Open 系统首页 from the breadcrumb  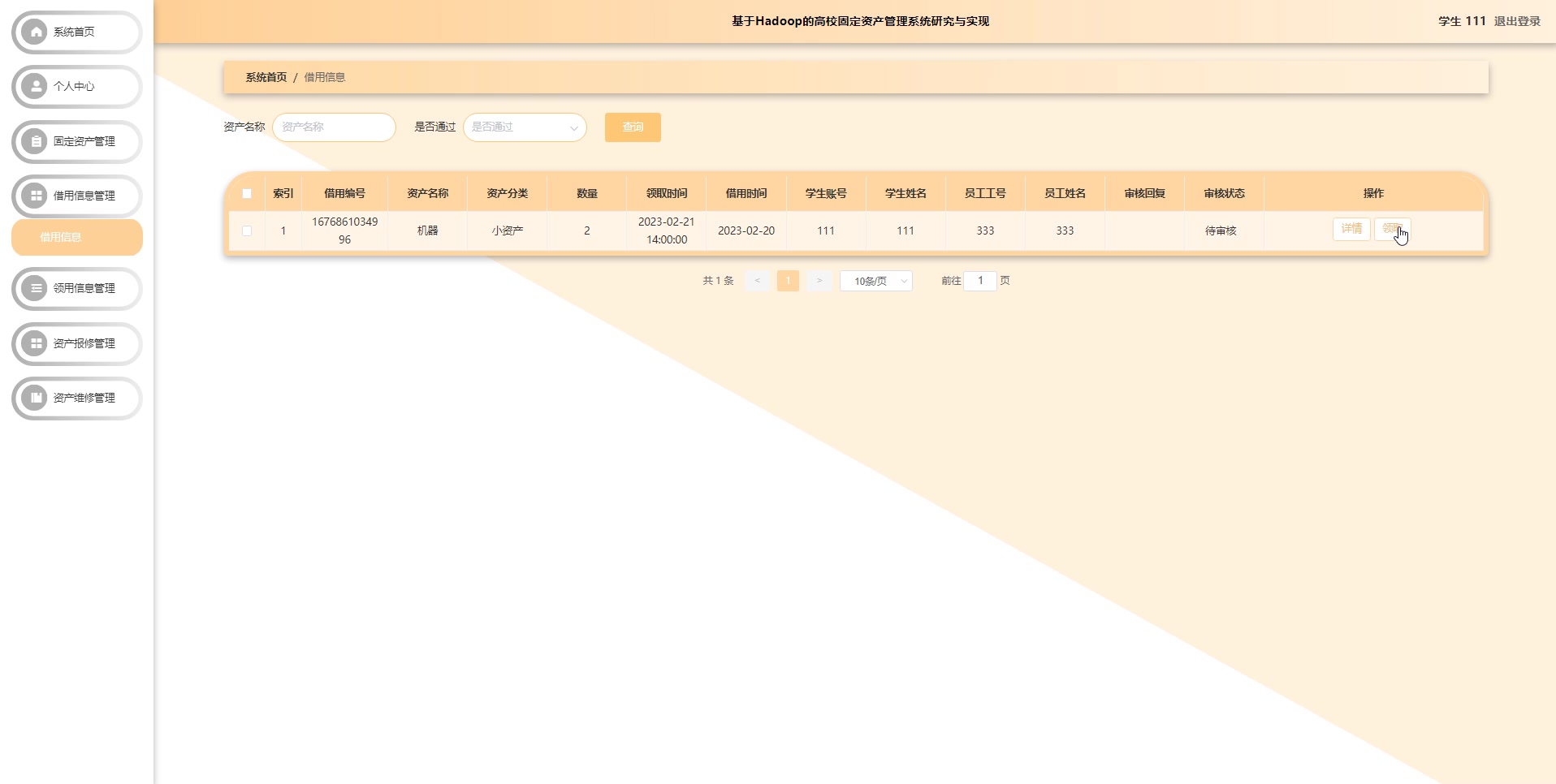tap(266, 77)
